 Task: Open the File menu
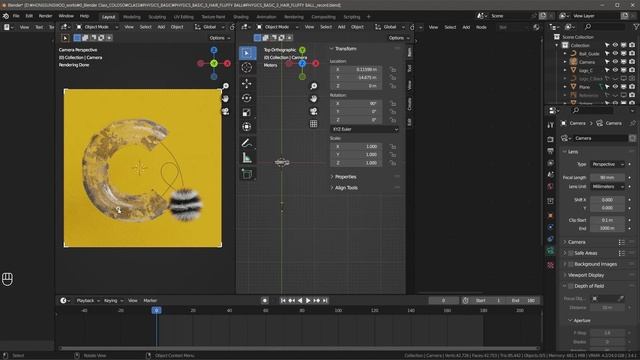pos(16,16)
